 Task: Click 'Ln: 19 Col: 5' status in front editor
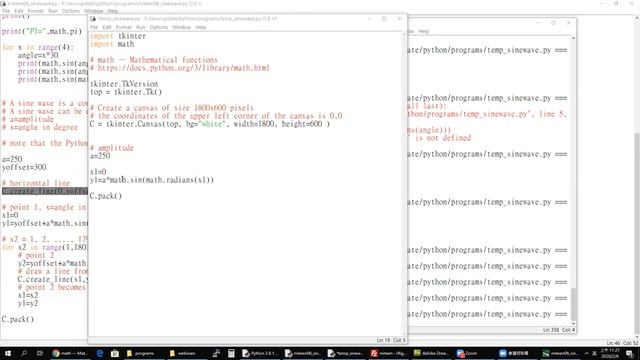(x=391, y=340)
